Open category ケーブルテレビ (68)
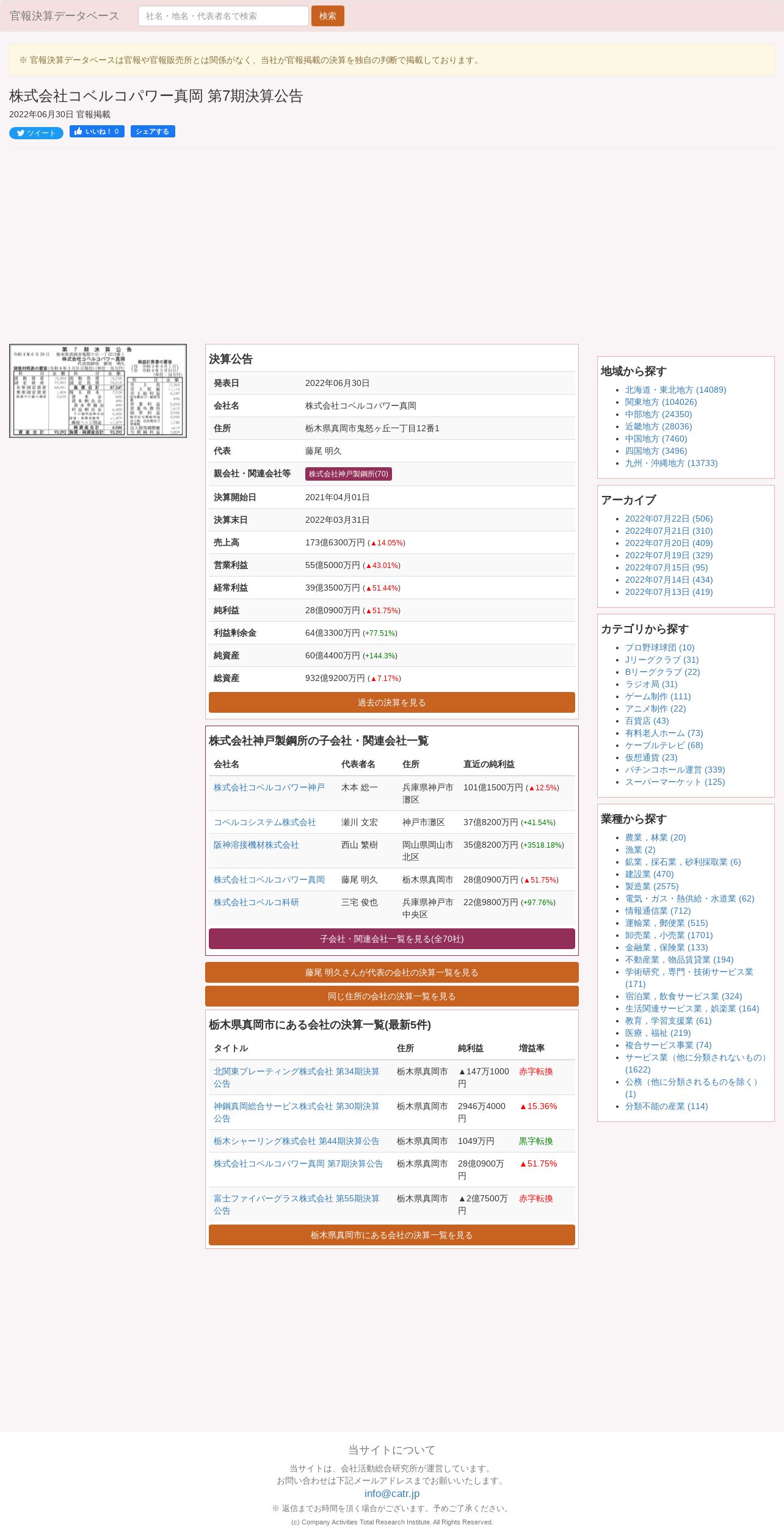784x1533 pixels. 664,745
